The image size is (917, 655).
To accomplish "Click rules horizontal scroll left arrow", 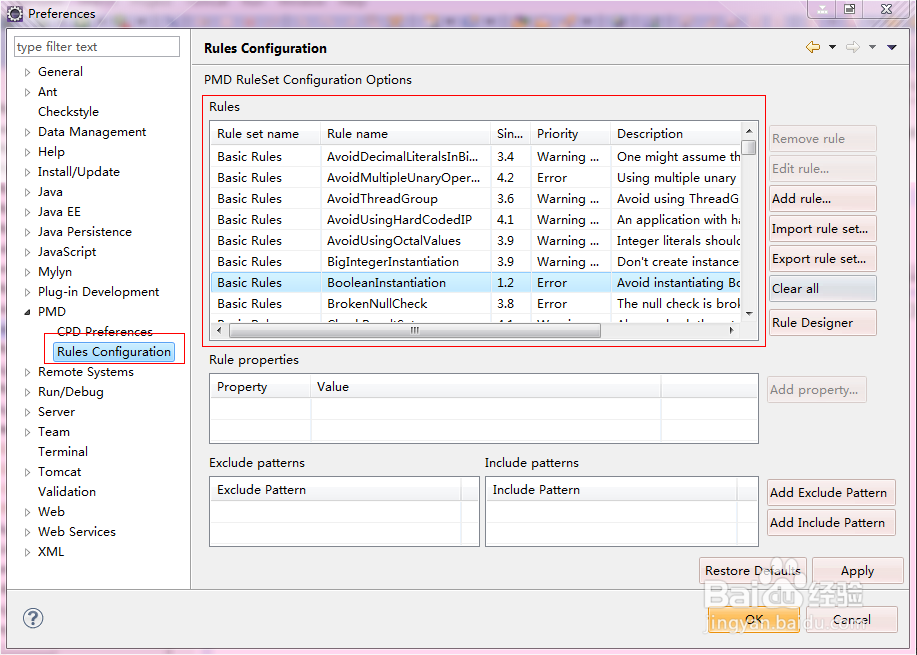I will [x=219, y=330].
